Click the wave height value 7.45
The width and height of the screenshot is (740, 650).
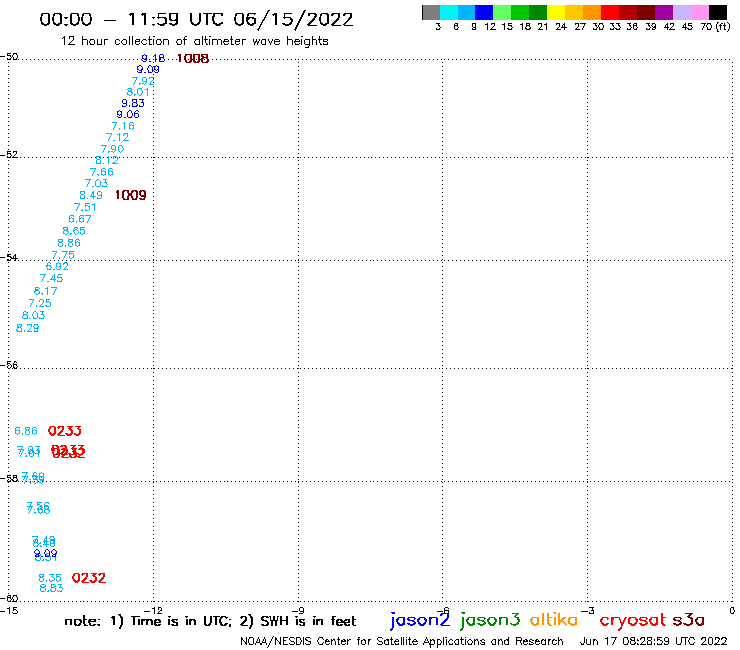click(x=51, y=279)
